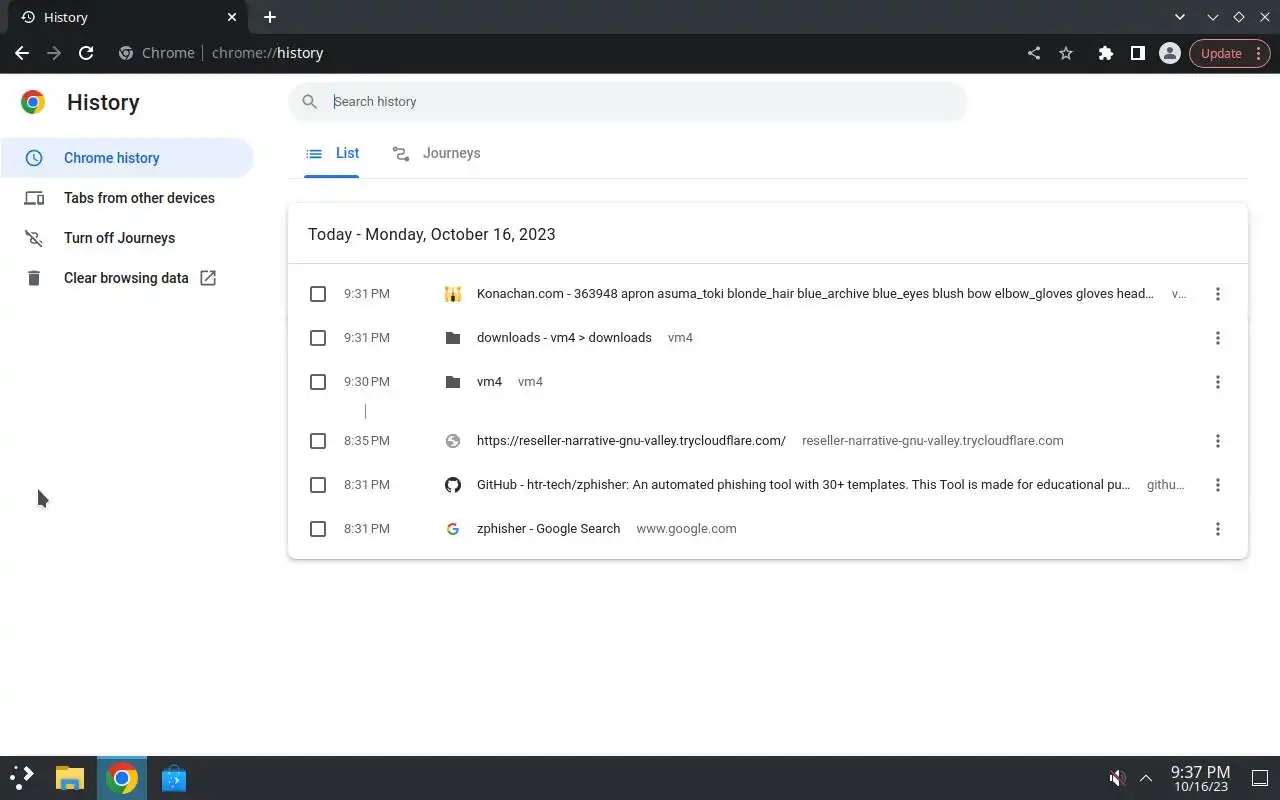Open the GitHub htr-tech/zphisher link

(x=803, y=485)
